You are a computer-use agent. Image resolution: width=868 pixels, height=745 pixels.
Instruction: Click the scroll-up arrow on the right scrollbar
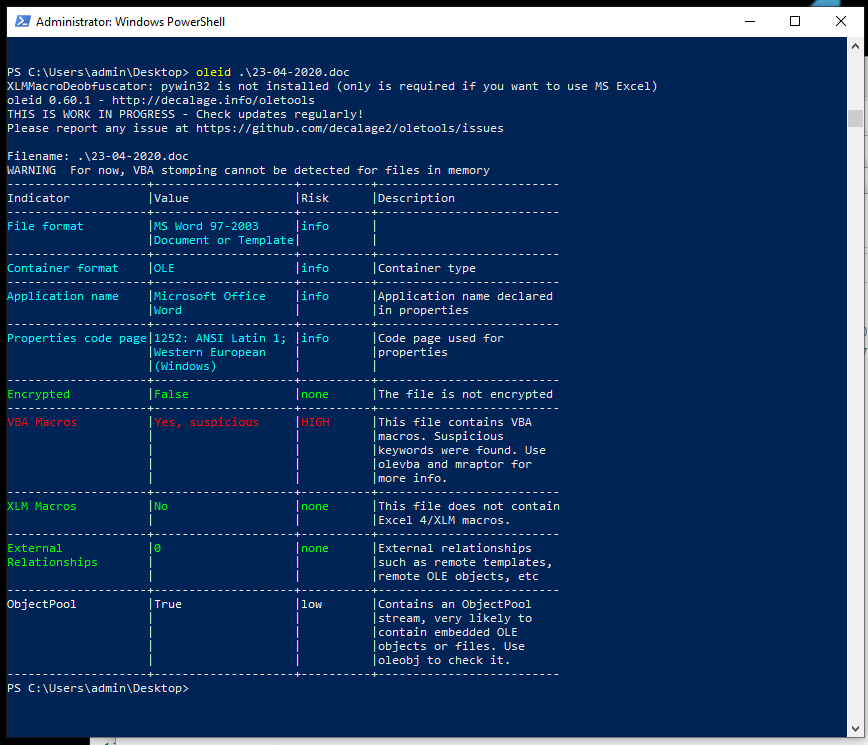857,46
